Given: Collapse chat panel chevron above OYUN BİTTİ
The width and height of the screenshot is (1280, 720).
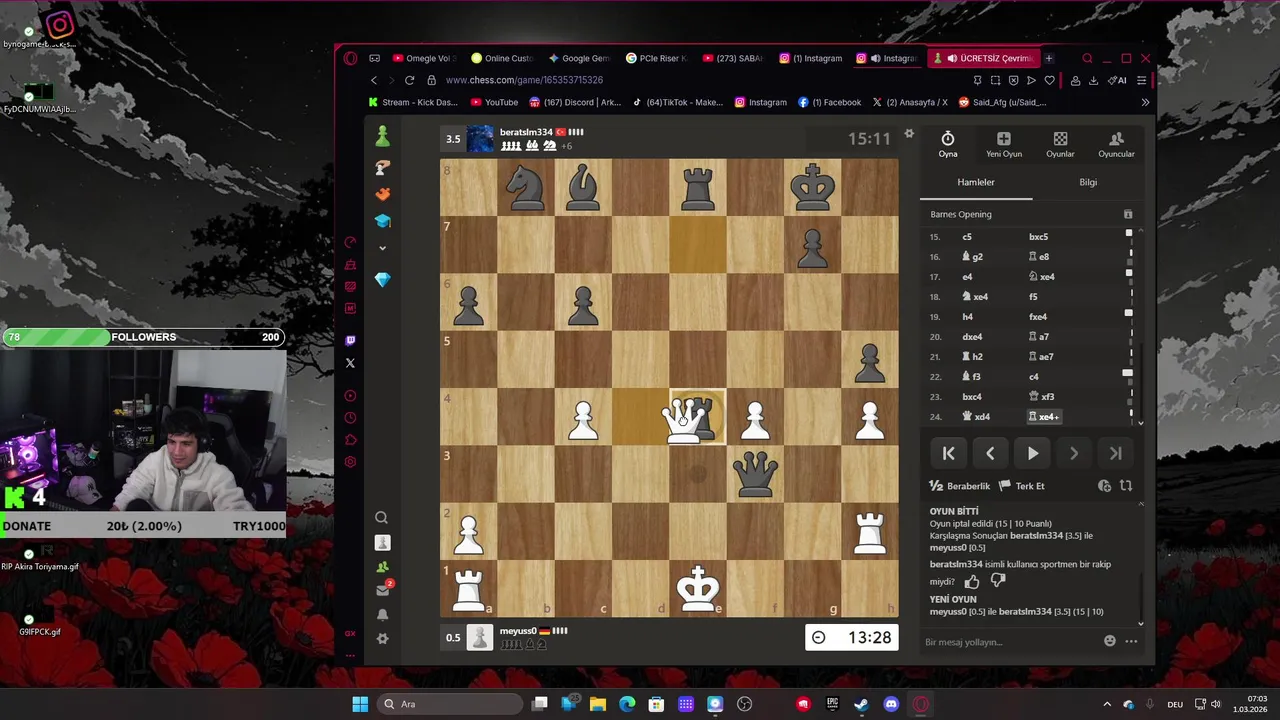Looking at the screenshot, I should [x=1141, y=503].
